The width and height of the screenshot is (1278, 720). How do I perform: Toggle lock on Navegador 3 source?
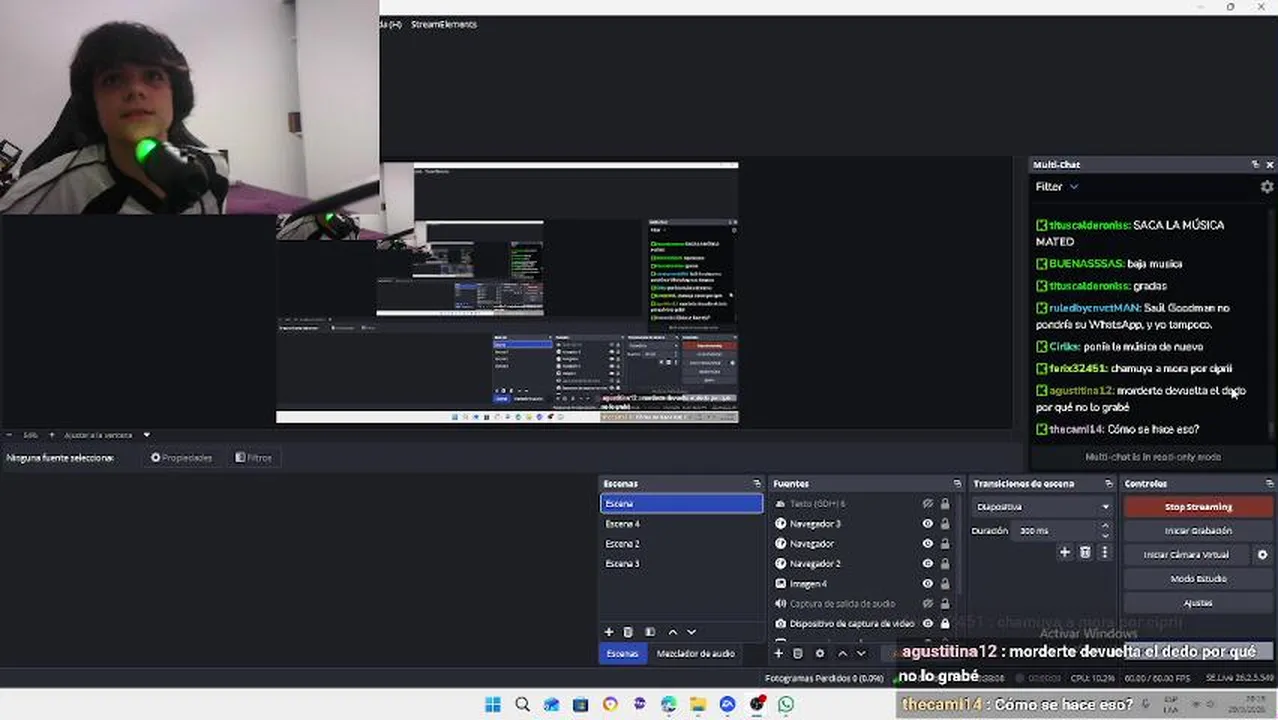[945, 524]
